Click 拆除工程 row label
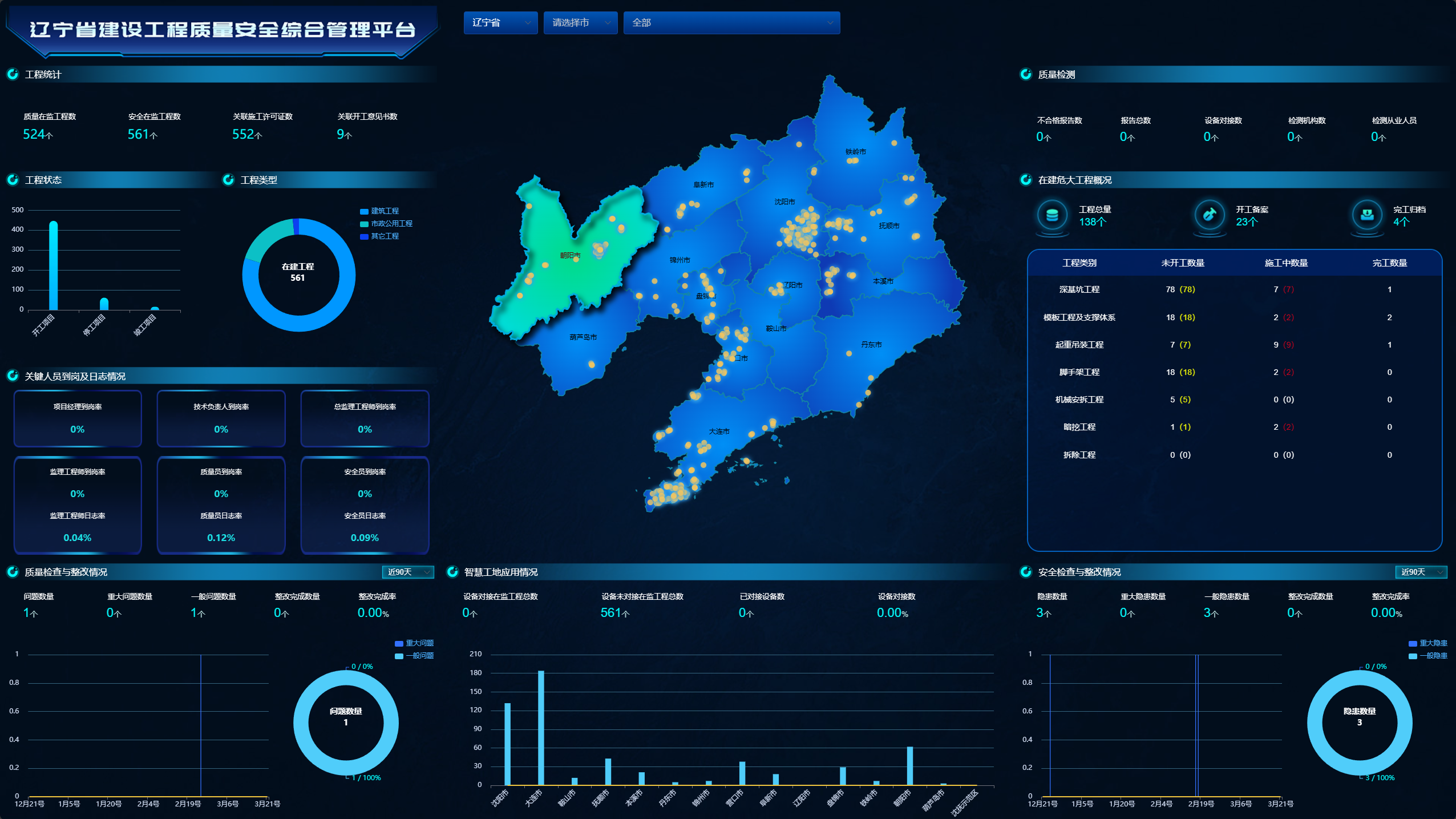This screenshot has height=819, width=1456. pyautogui.click(x=1079, y=455)
